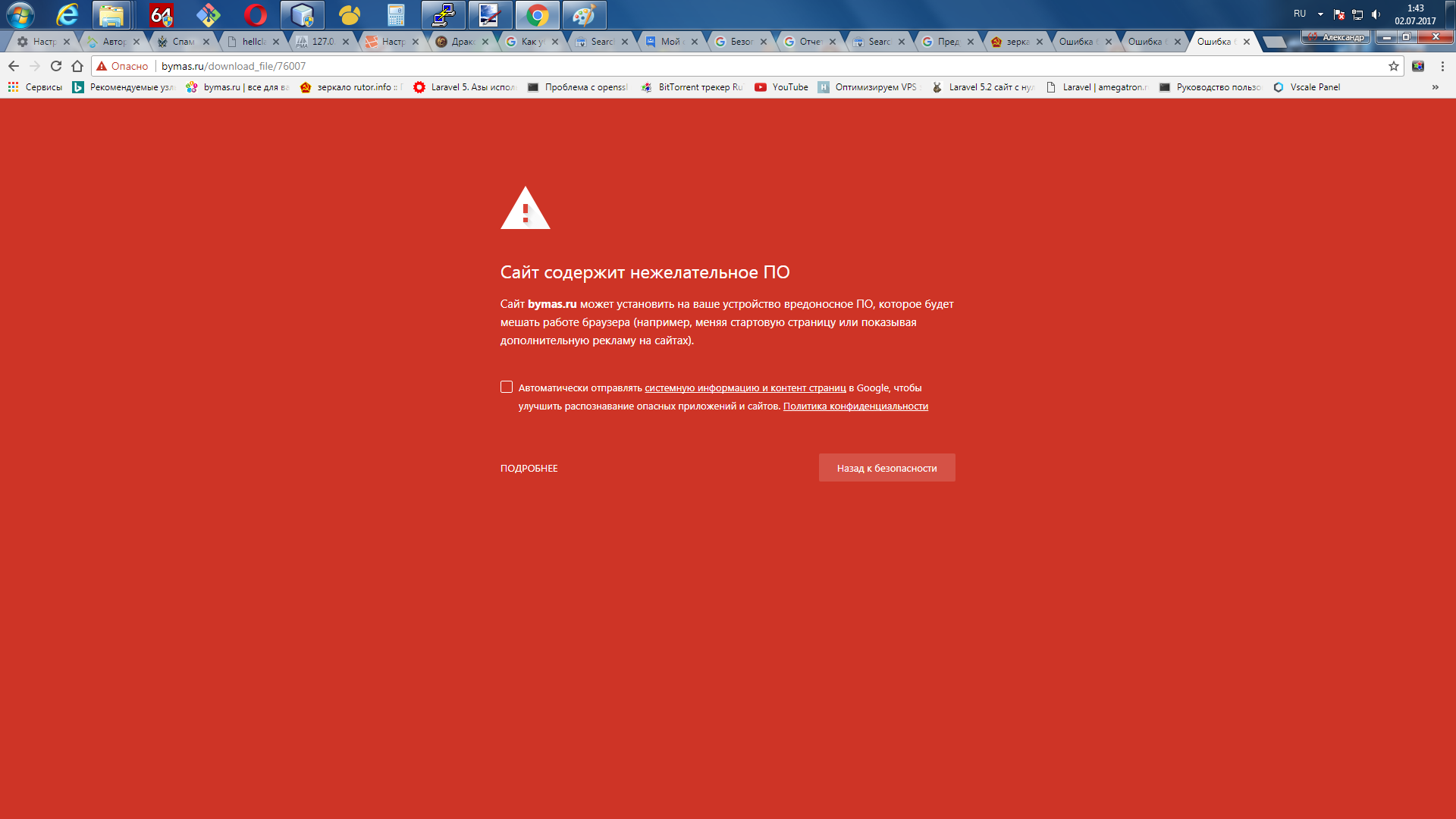The height and width of the screenshot is (819, 1456).
Task: Bookmark this page with the star icon
Action: pyautogui.click(x=1394, y=66)
